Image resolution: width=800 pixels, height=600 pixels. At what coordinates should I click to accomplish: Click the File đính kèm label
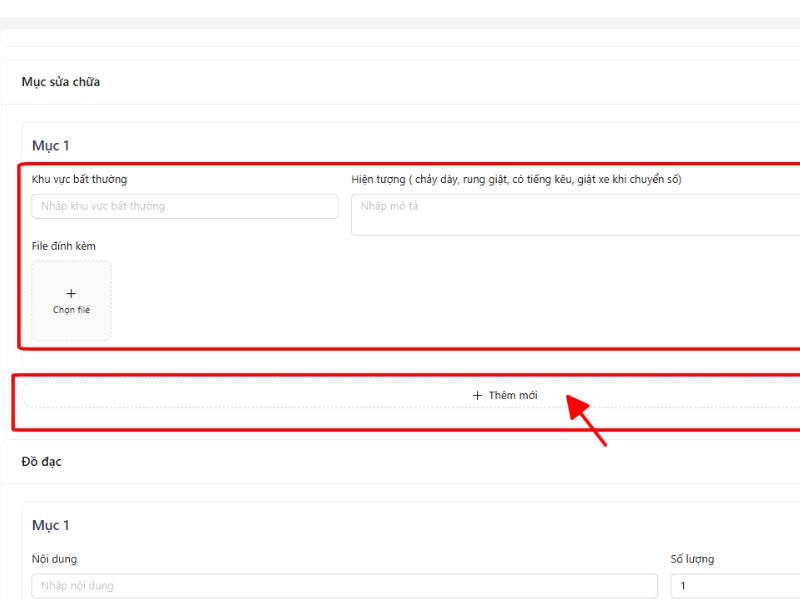(64, 246)
